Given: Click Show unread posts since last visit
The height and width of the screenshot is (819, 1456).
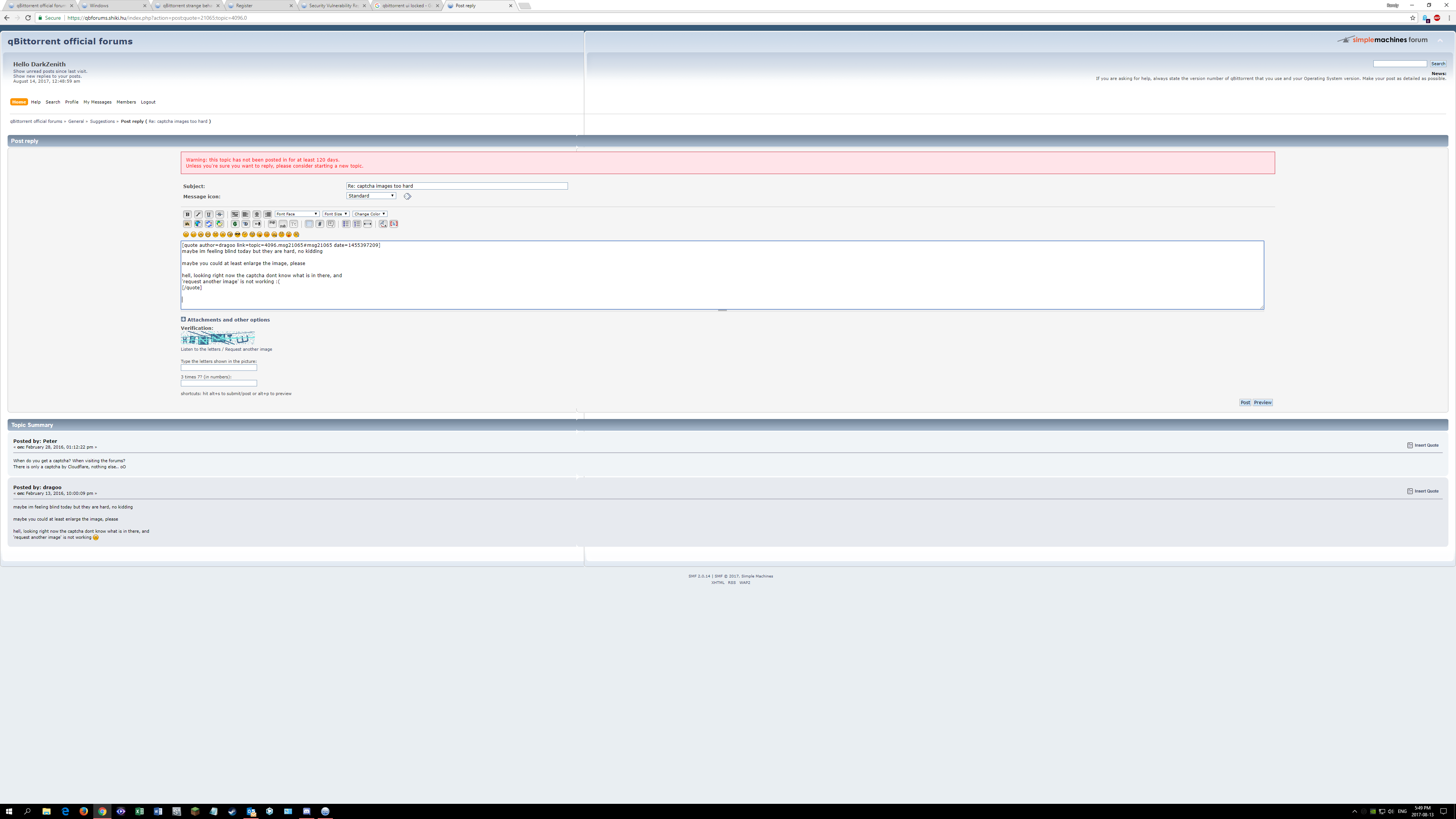Looking at the screenshot, I should 50,71.
